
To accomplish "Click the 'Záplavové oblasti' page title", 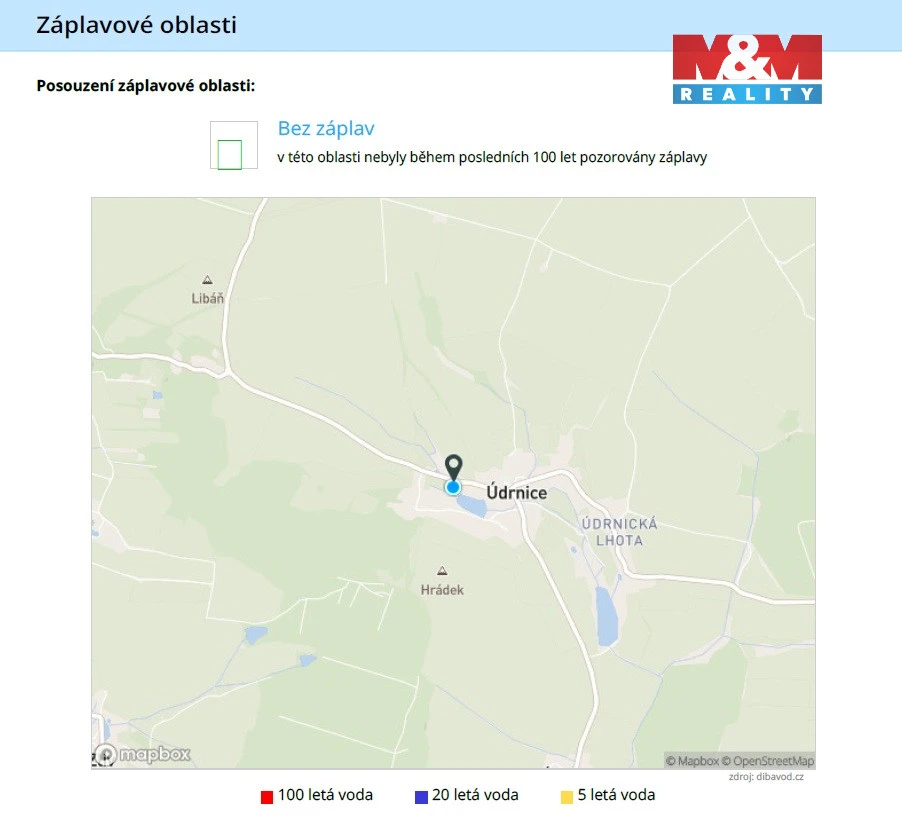I will tap(136, 25).
